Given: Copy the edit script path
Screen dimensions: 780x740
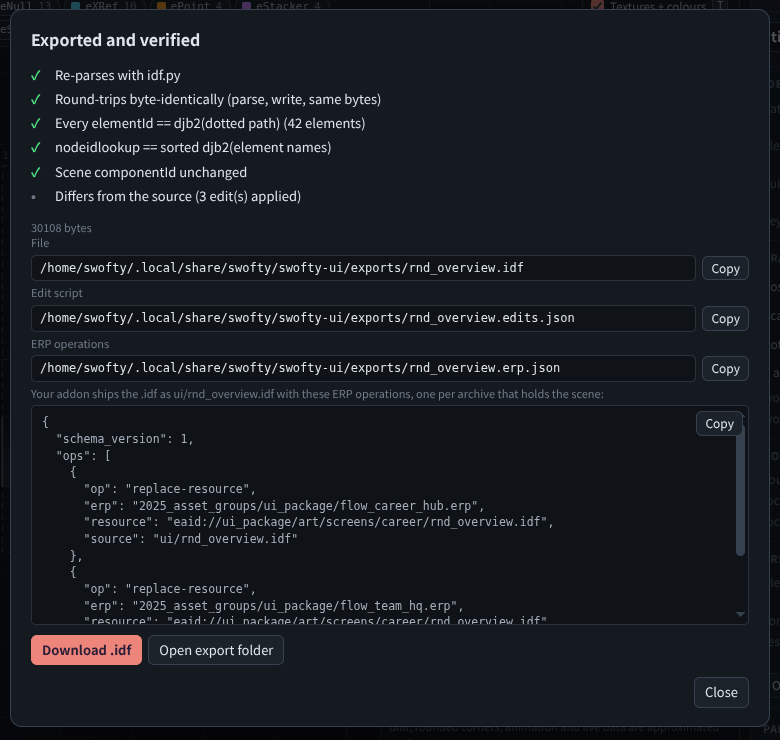Looking at the screenshot, I should [725, 319].
